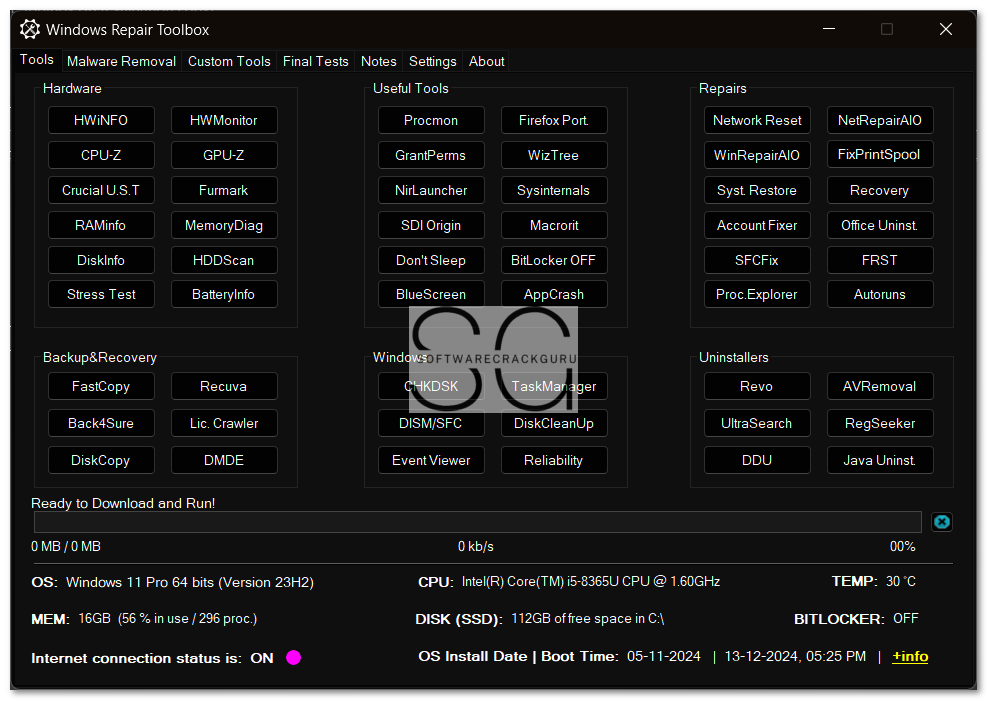
Task: Open RAMinfo
Action: (101, 225)
